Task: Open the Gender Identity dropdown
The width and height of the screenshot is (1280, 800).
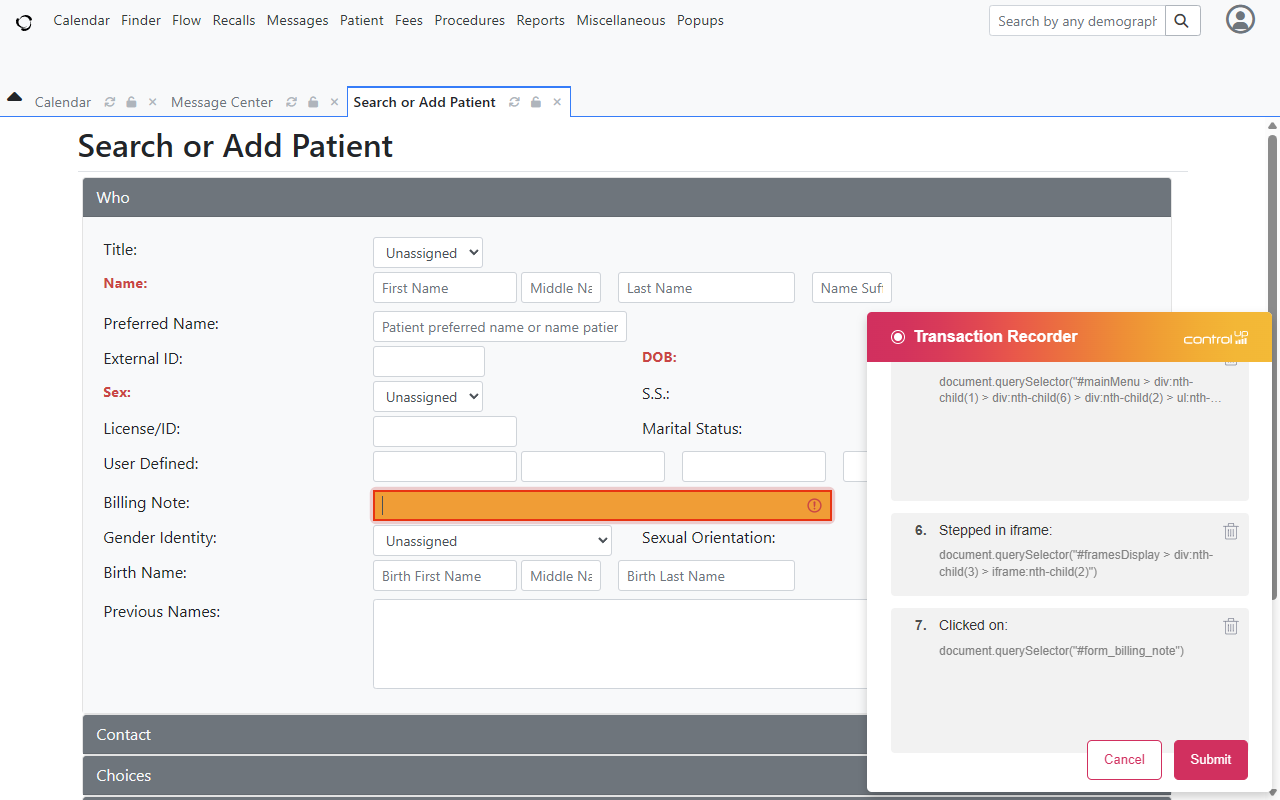Action: [x=491, y=540]
